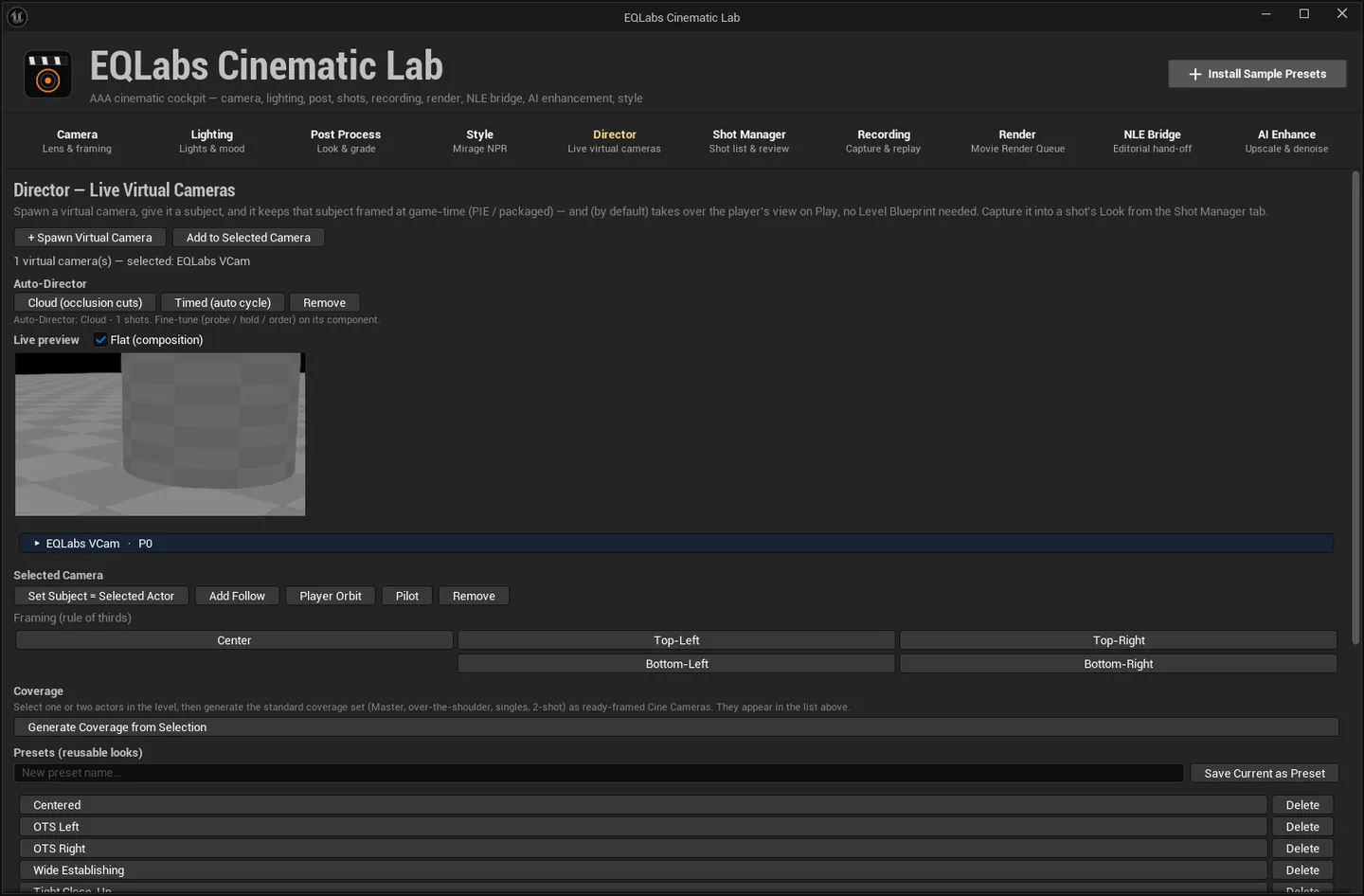The height and width of the screenshot is (896, 1364).
Task: Delete the OTS Right preset
Action: [1302, 849]
